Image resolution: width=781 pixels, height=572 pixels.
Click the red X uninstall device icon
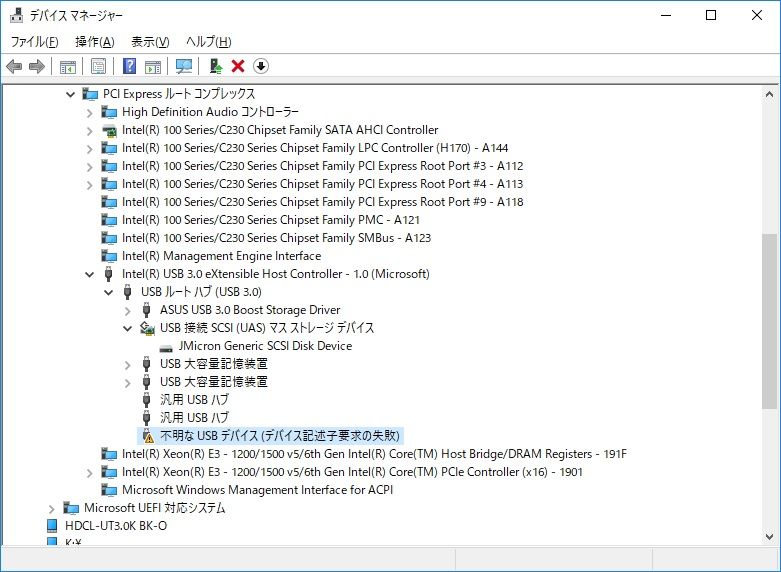(x=238, y=66)
